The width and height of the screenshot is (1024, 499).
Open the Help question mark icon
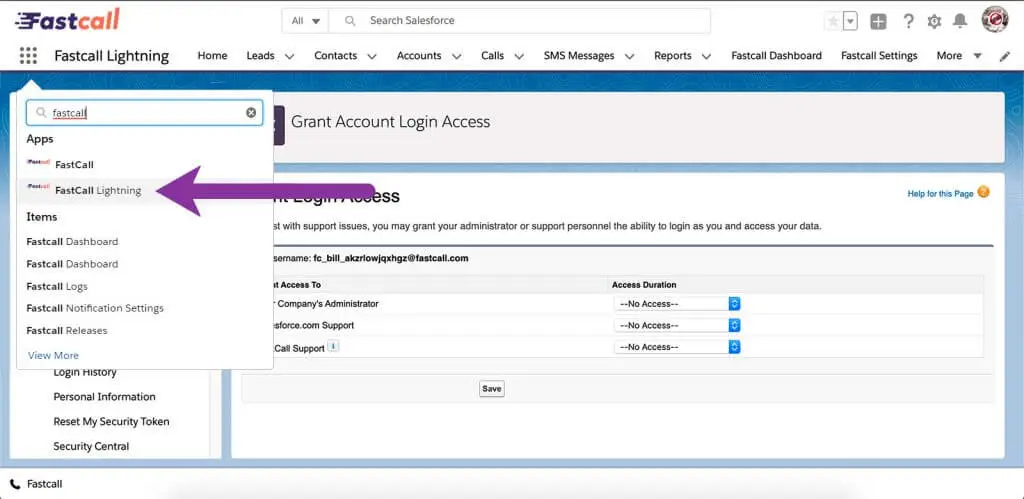pyautogui.click(x=908, y=21)
